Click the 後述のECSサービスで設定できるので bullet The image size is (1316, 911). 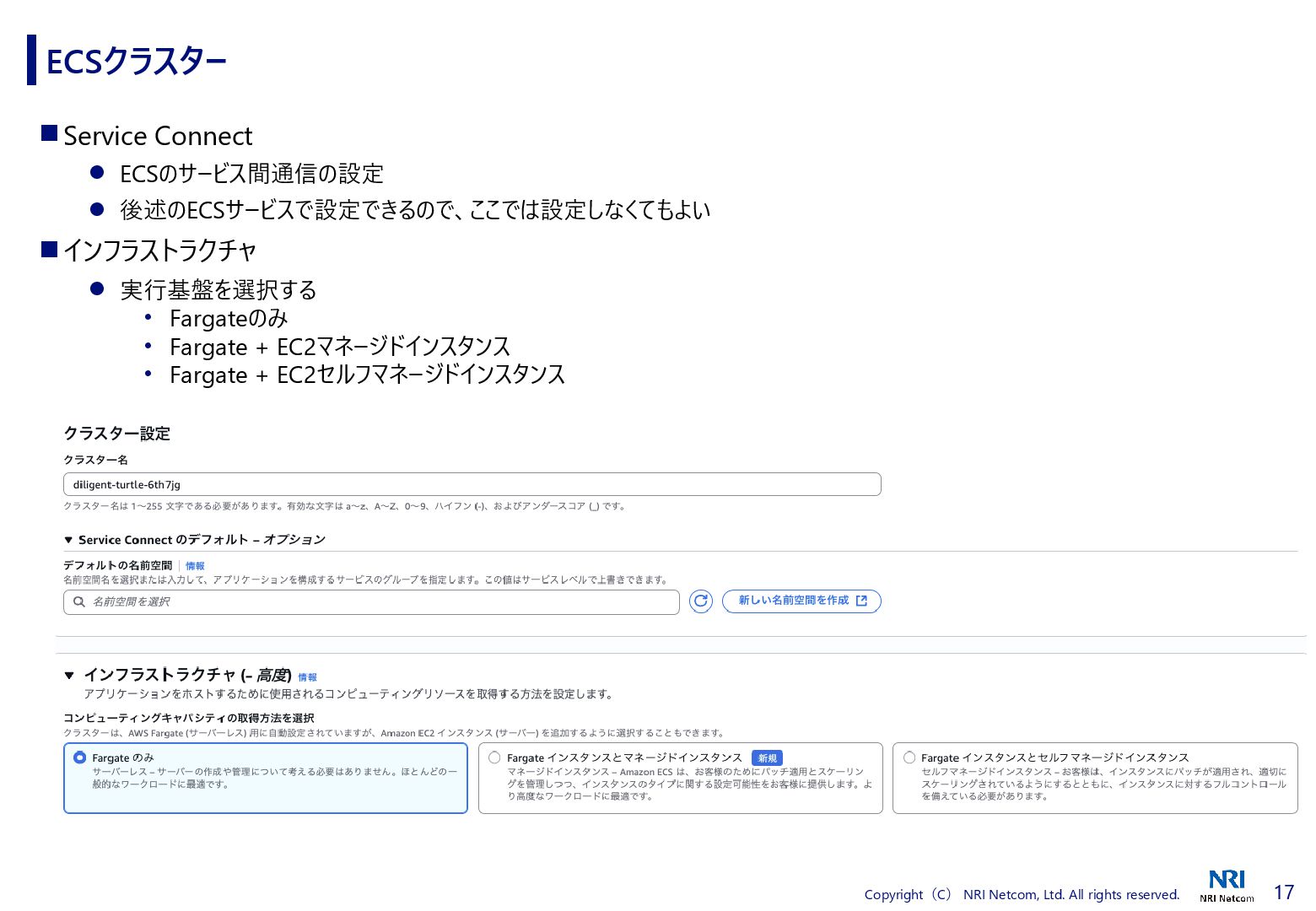415,210
